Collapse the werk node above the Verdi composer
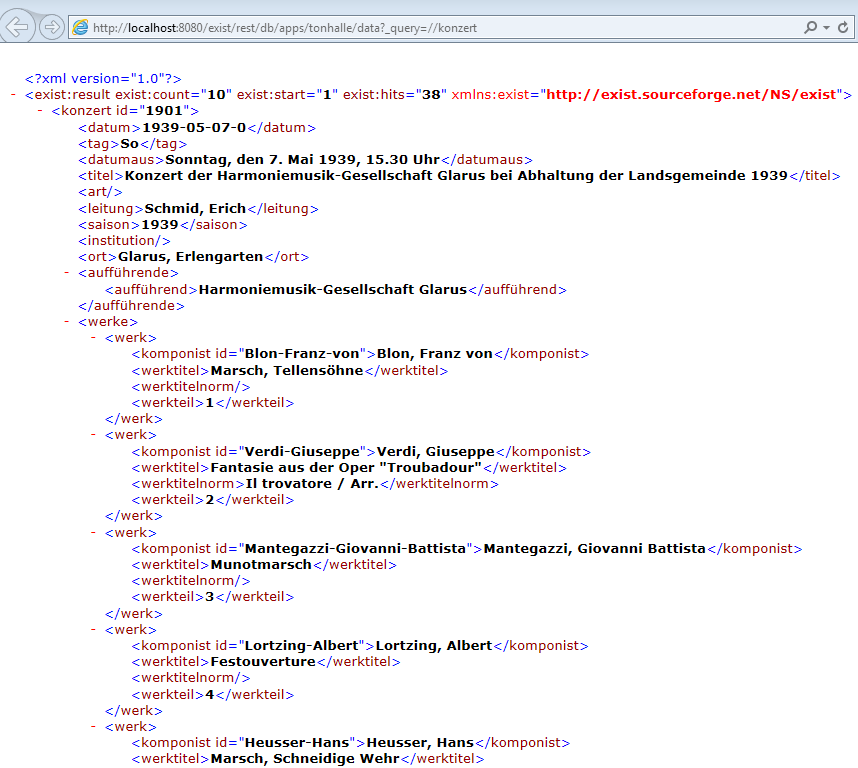Image resolution: width=858 pixels, height=768 pixels. [x=94, y=435]
